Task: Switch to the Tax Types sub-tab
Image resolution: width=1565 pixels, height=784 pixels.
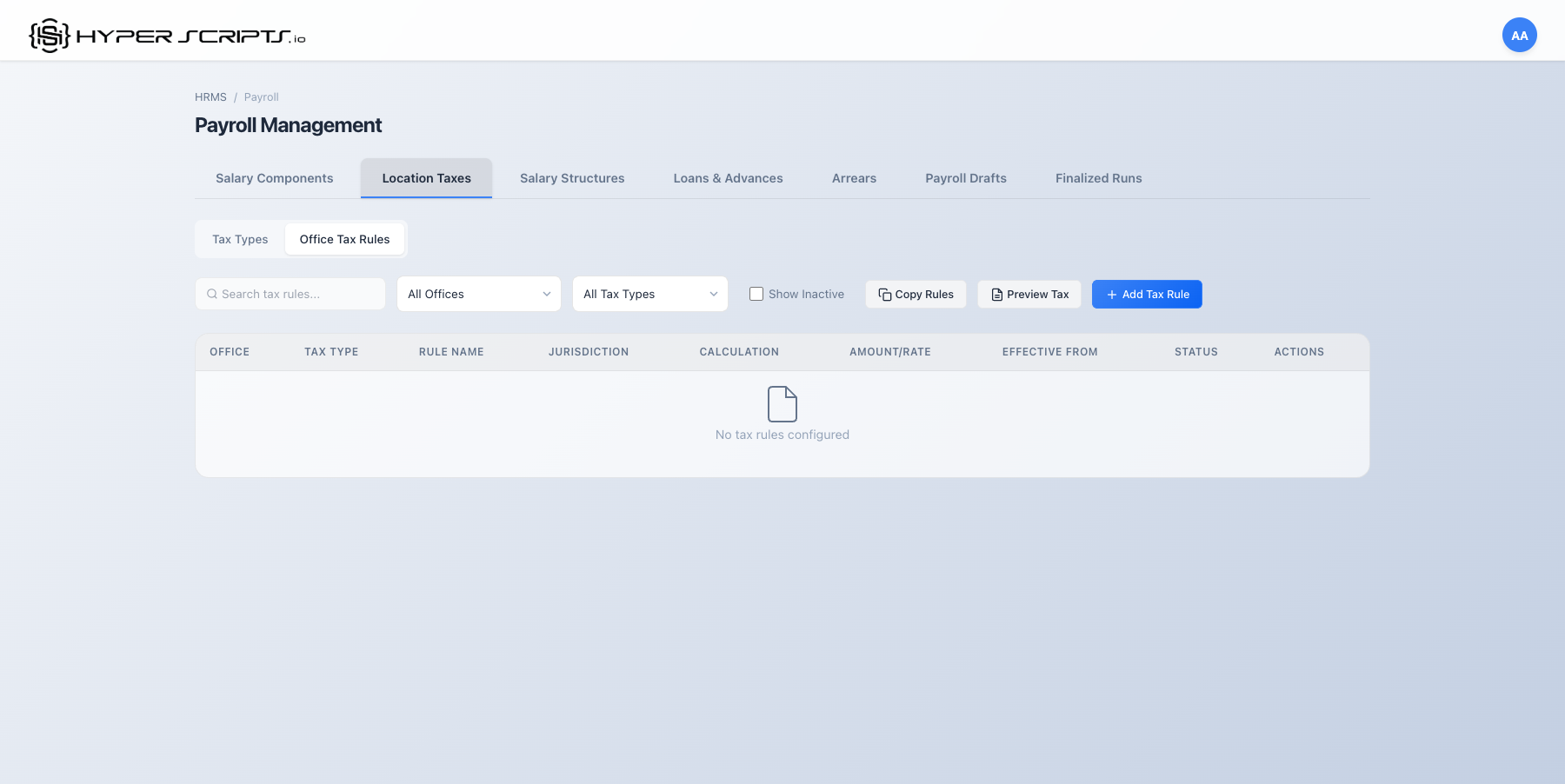Action: [240, 239]
